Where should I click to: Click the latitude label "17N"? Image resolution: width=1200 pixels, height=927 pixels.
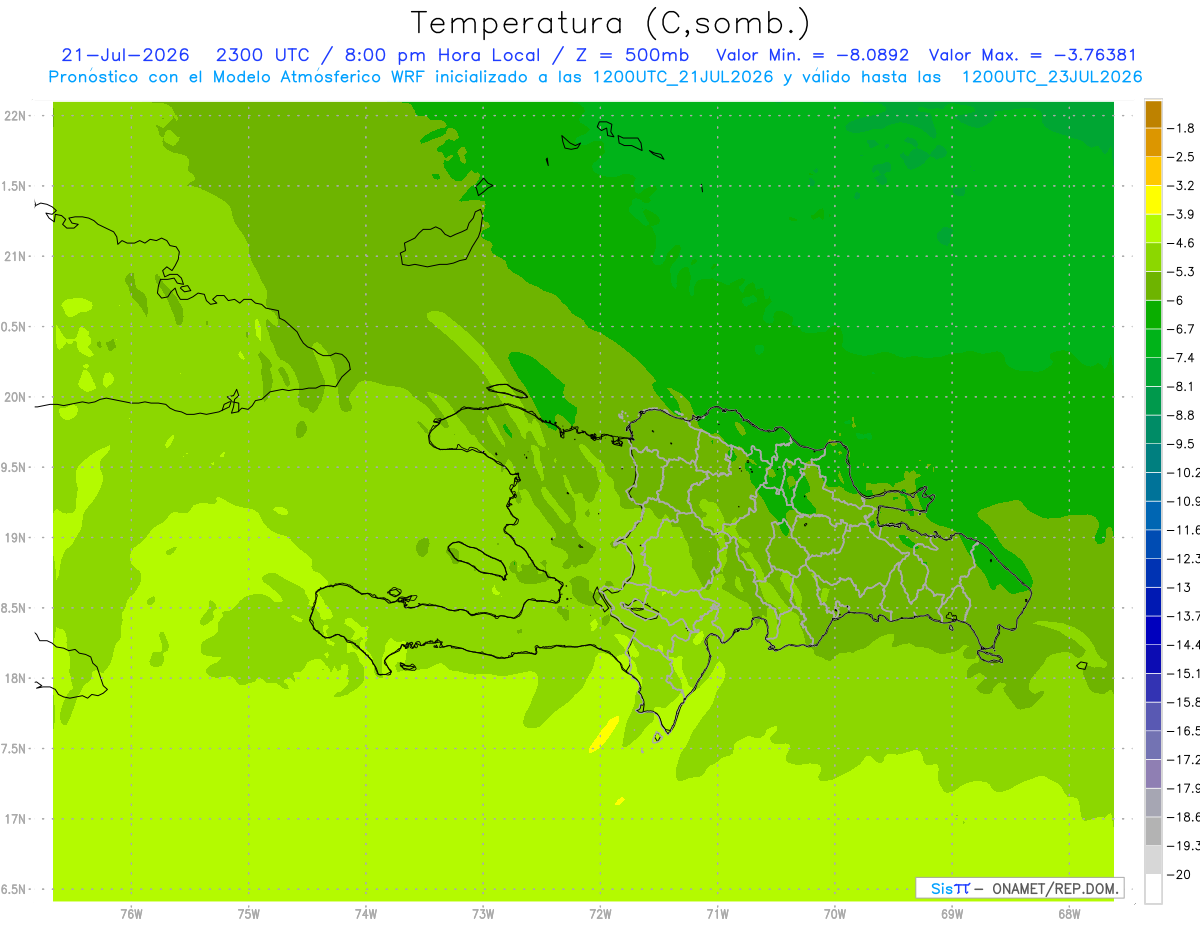point(15,819)
